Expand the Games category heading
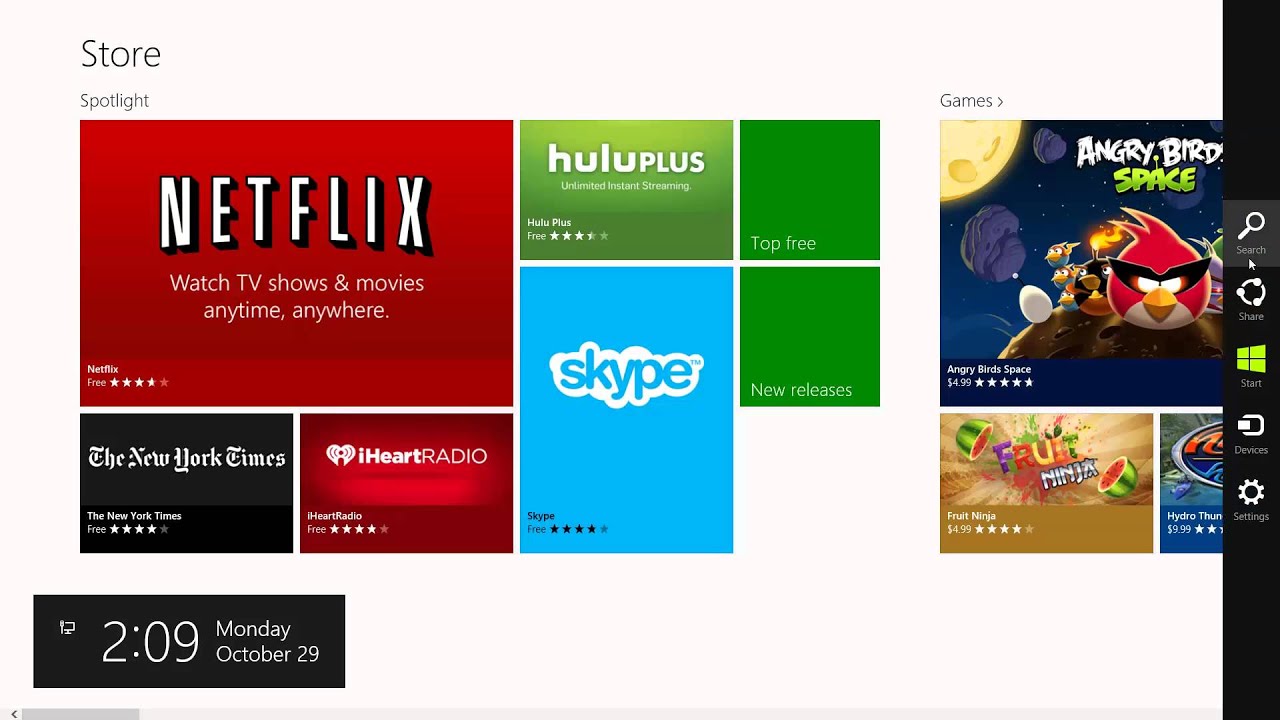This screenshot has width=1280, height=720. 971,101
